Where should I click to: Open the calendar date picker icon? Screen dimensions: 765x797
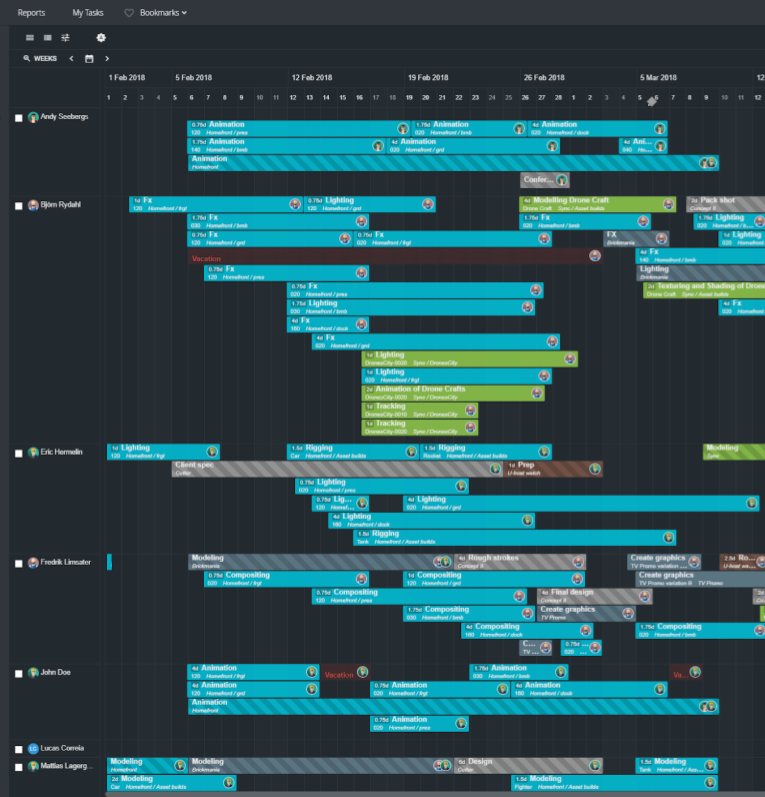click(x=89, y=59)
